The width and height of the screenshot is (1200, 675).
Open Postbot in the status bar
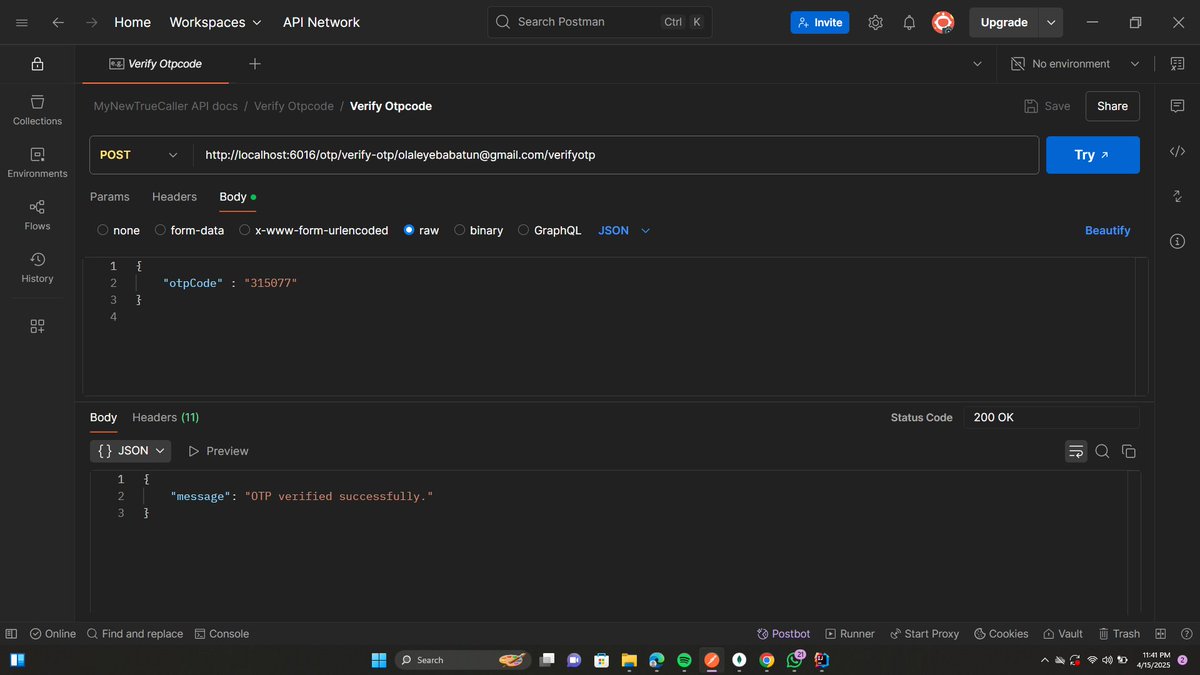coord(784,634)
